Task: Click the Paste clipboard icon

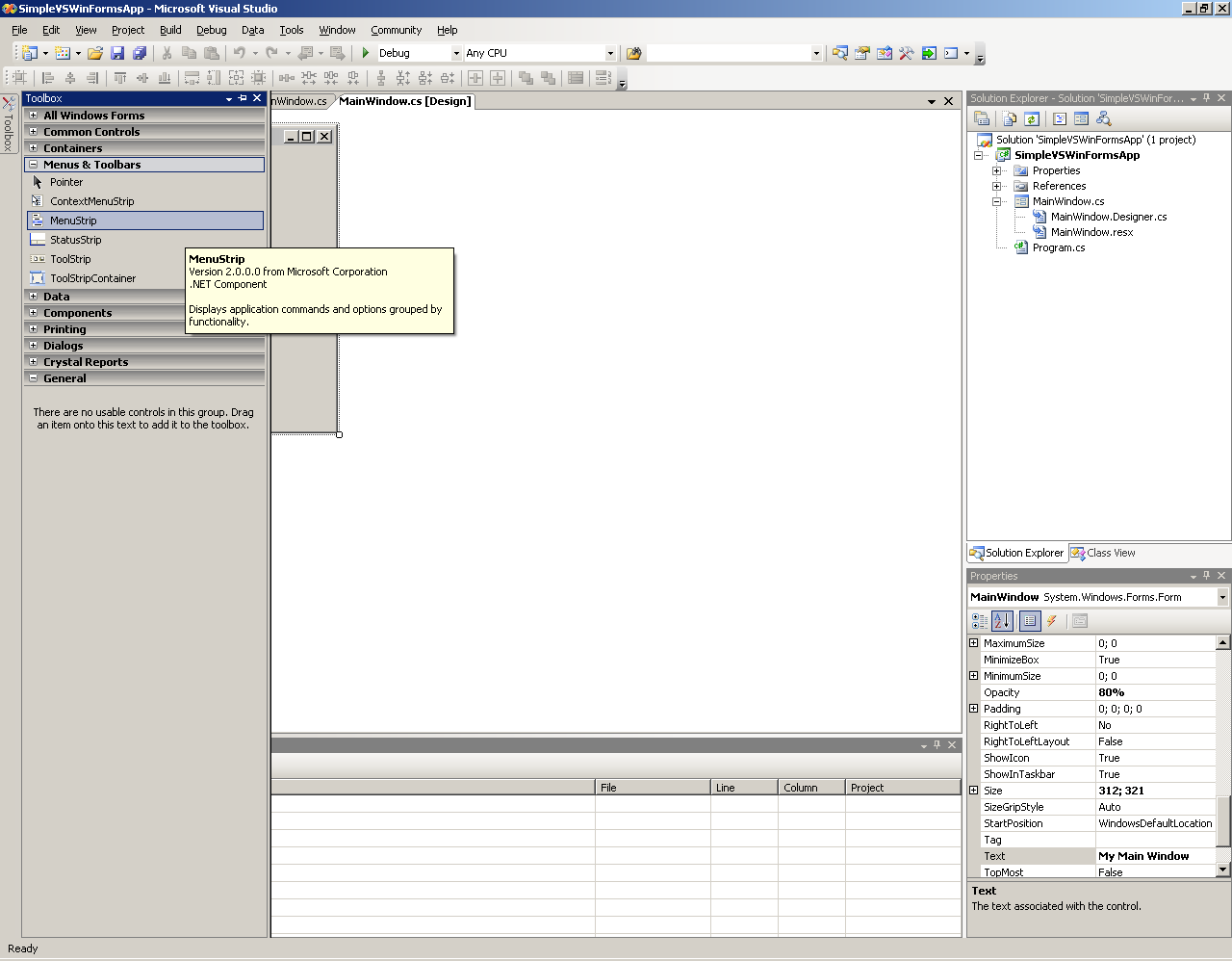Action: point(212,53)
